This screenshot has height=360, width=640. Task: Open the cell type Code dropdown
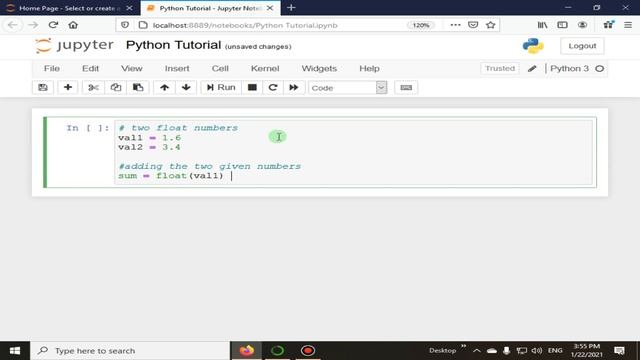point(348,88)
